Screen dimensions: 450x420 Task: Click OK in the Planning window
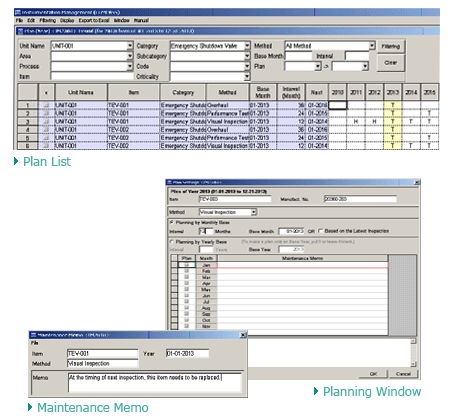[x=373, y=374]
